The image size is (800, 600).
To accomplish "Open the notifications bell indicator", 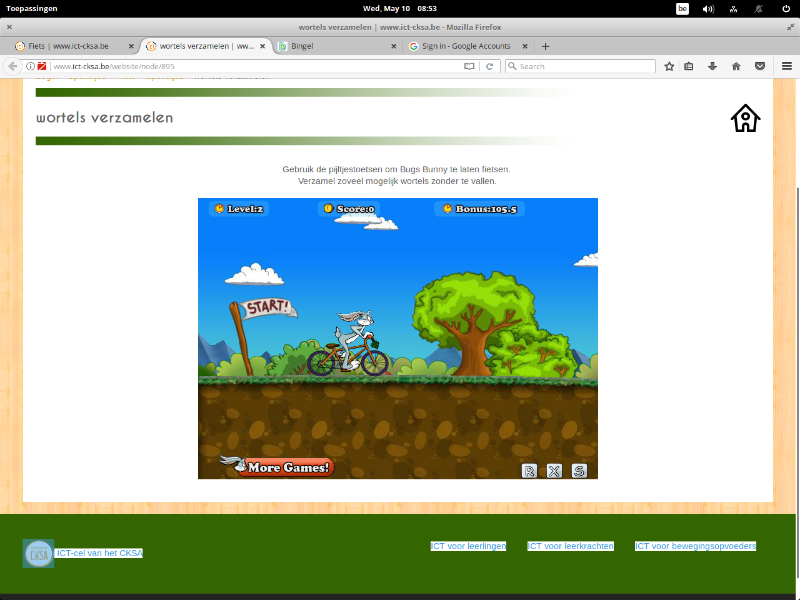I will click(x=759, y=9).
